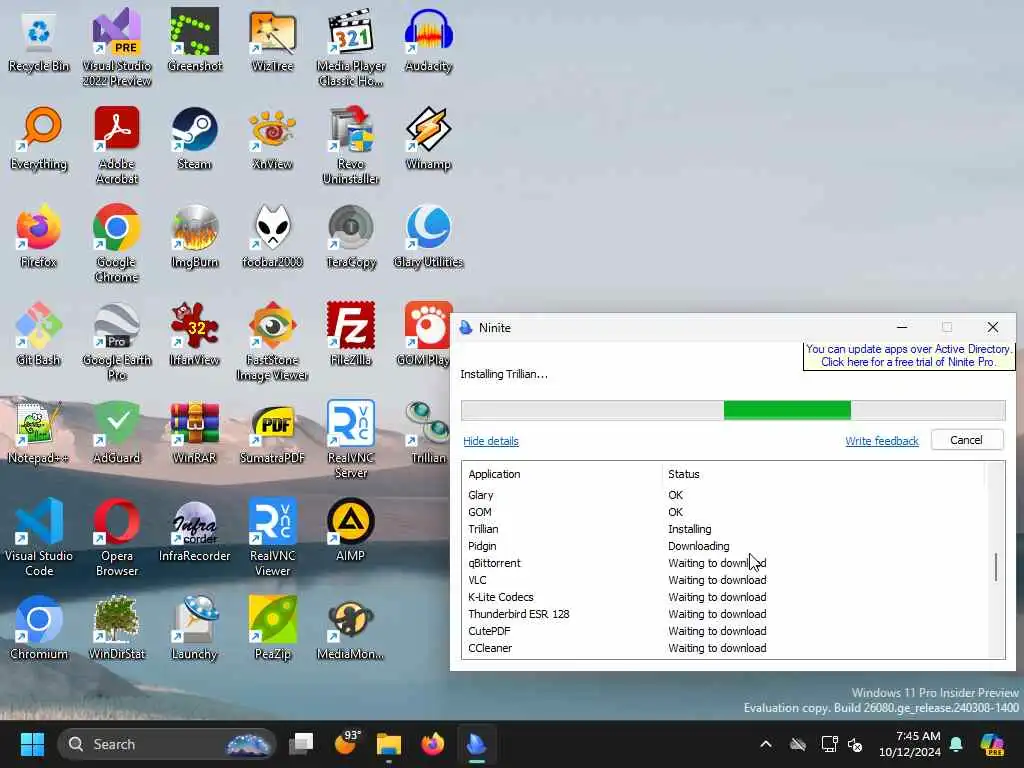Click the AIMP desktop icon
The image size is (1024, 768).
pyautogui.click(x=351, y=530)
